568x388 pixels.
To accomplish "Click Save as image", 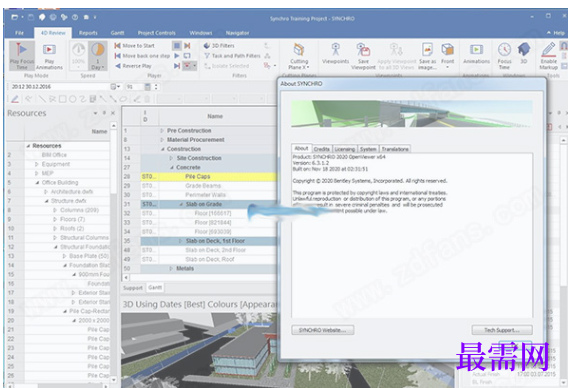I will 427,57.
